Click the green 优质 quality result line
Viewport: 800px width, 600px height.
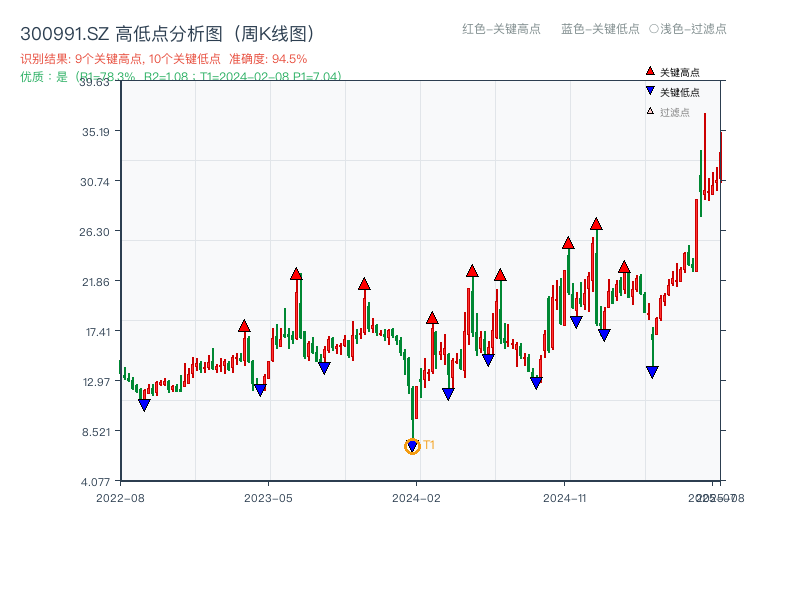coord(181,77)
